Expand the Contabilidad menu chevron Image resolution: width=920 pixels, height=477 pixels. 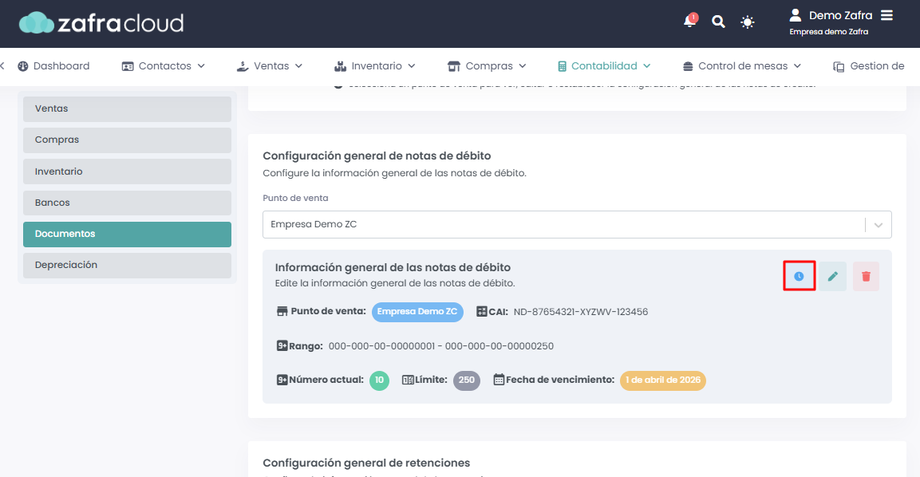click(647, 66)
